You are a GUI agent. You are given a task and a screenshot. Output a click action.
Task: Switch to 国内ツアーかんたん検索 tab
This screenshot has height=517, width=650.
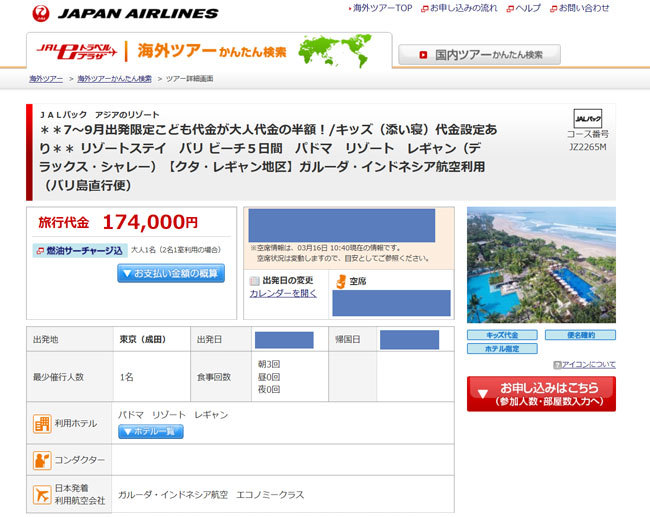tap(479, 55)
